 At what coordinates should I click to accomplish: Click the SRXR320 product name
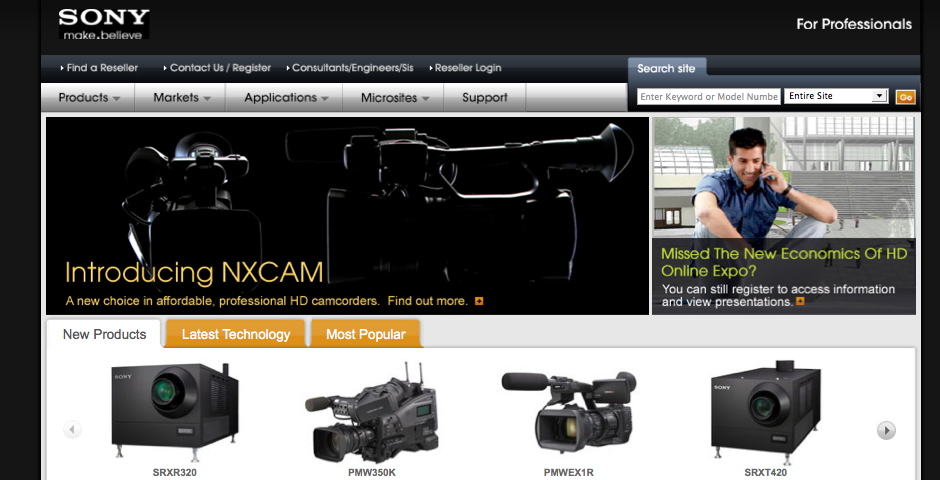174,472
